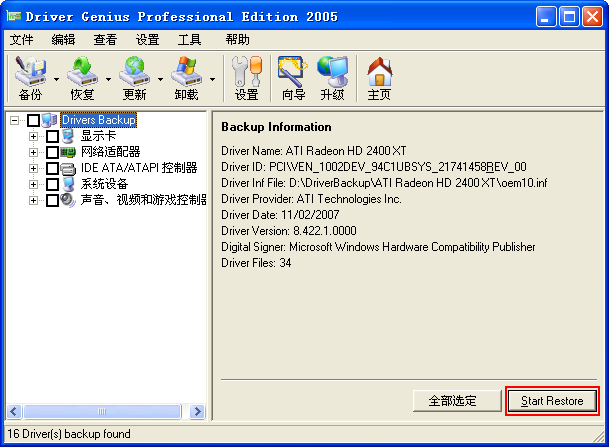Image resolution: width=609 pixels, height=447 pixels.
Task: Click the 卸载 (Uninstall) toolbar icon
Action: [x=186, y=78]
